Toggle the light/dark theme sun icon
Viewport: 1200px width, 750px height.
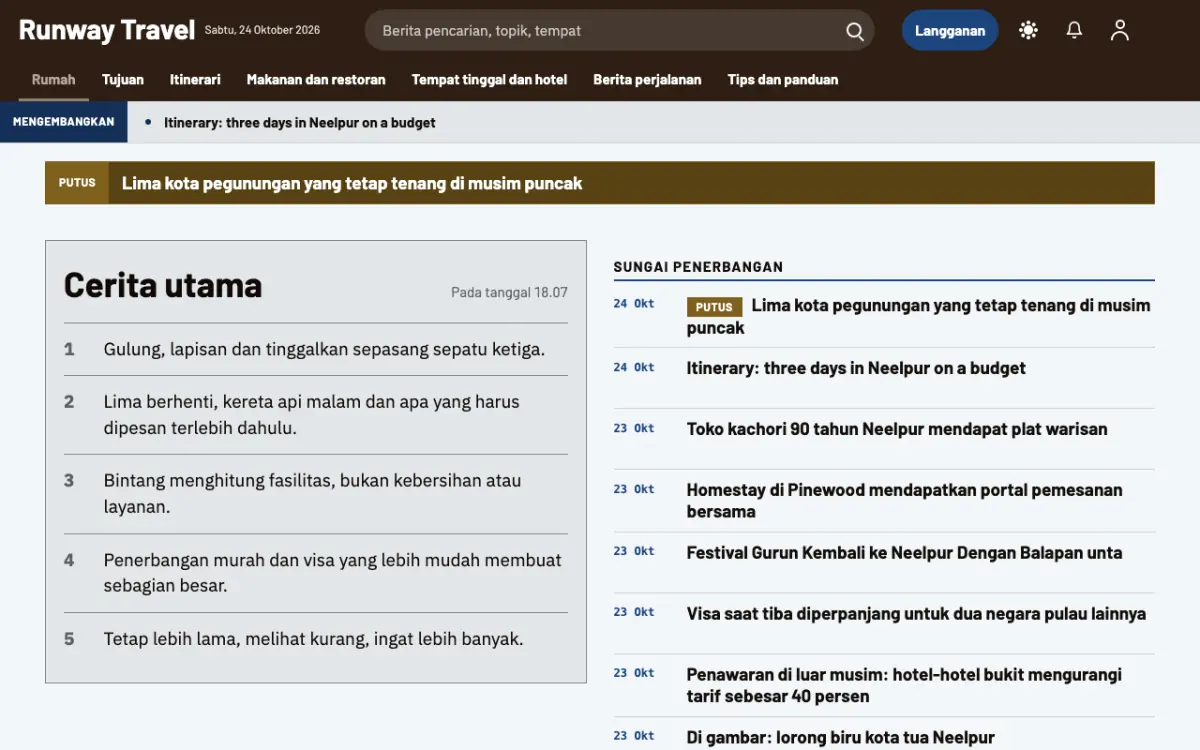coord(1028,31)
